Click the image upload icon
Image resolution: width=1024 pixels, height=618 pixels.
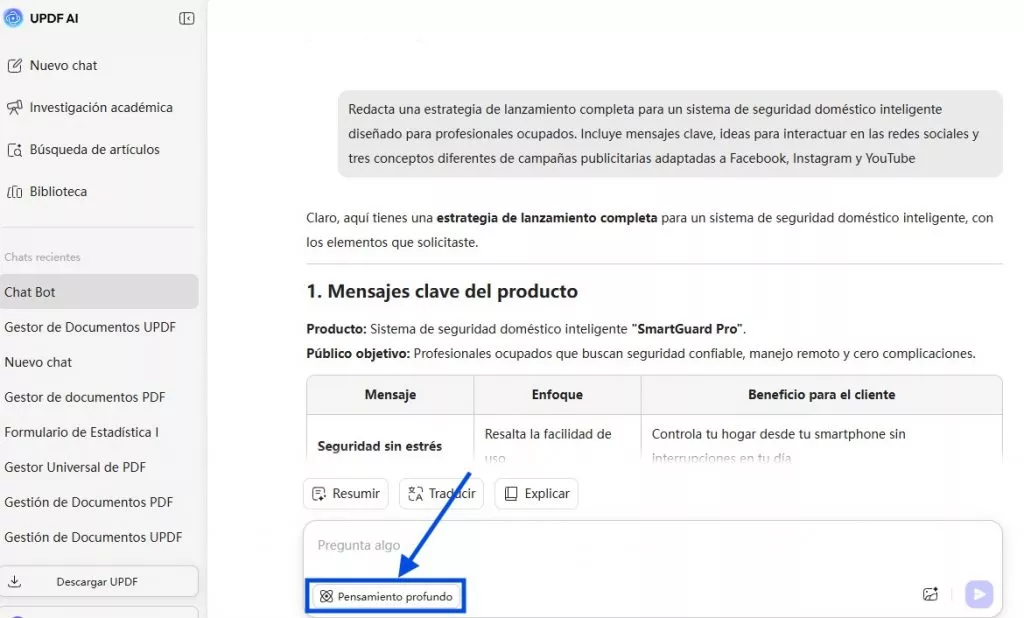pyautogui.click(x=931, y=594)
